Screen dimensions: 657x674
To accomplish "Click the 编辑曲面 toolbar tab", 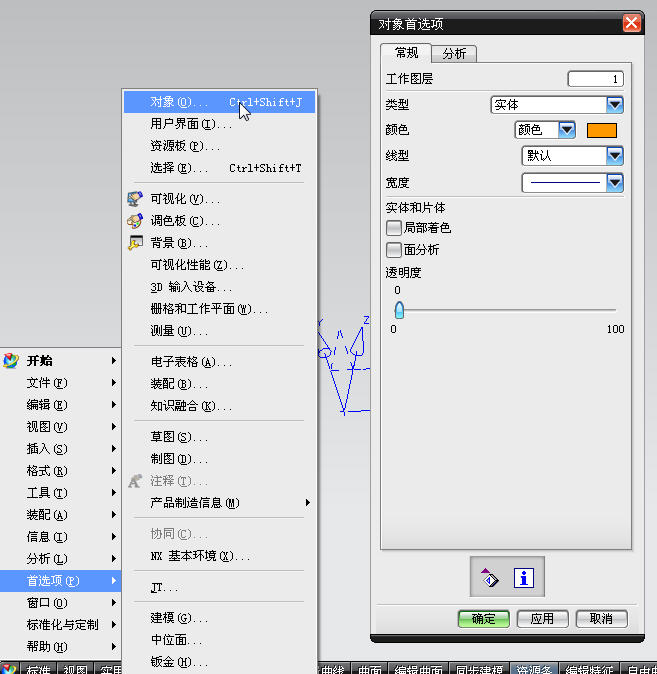I will click(x=418, y=669).
